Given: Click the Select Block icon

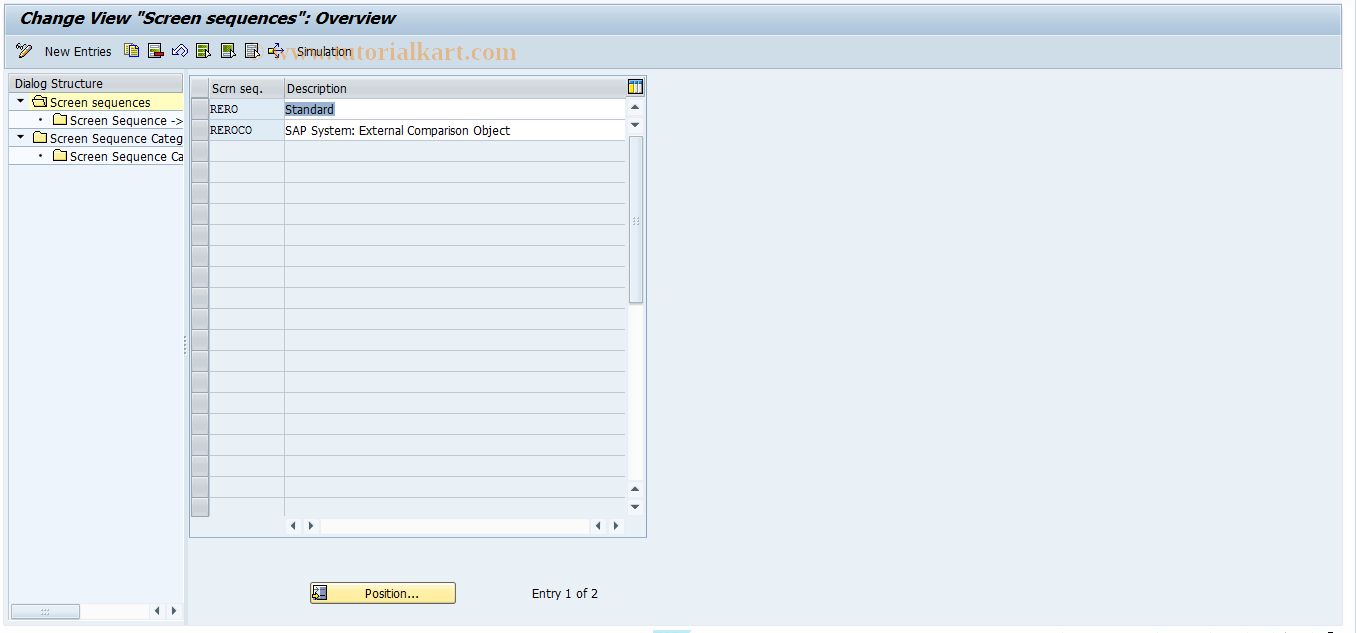Looking at the screenshot, I should [x=228, y=51].
